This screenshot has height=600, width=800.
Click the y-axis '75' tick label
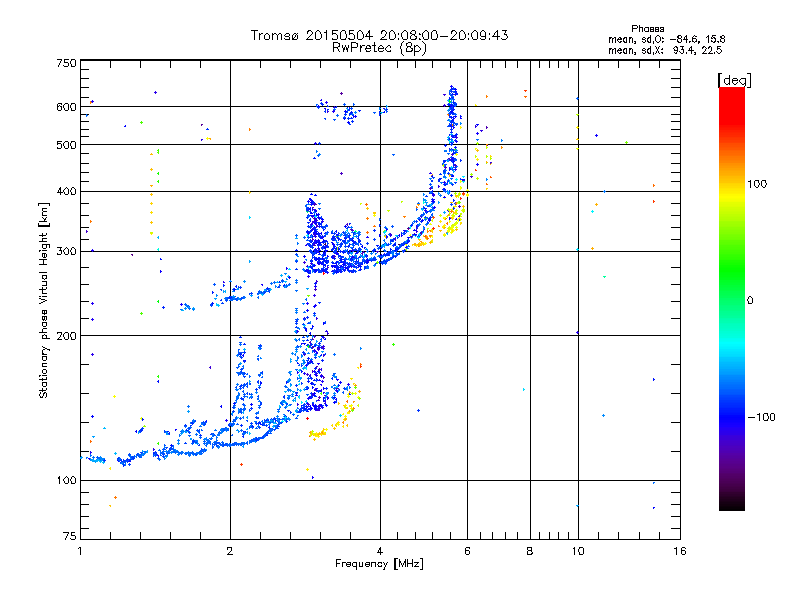70,536
